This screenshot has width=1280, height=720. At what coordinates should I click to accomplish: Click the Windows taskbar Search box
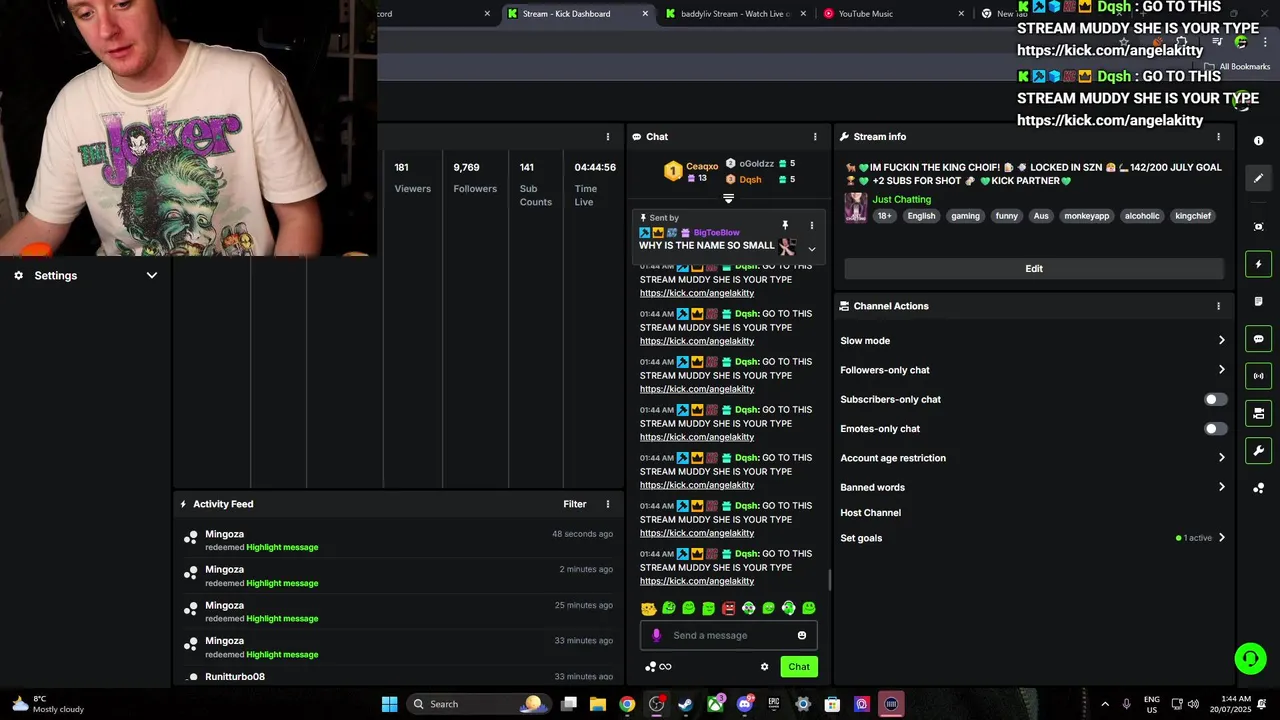pos(478,704)
